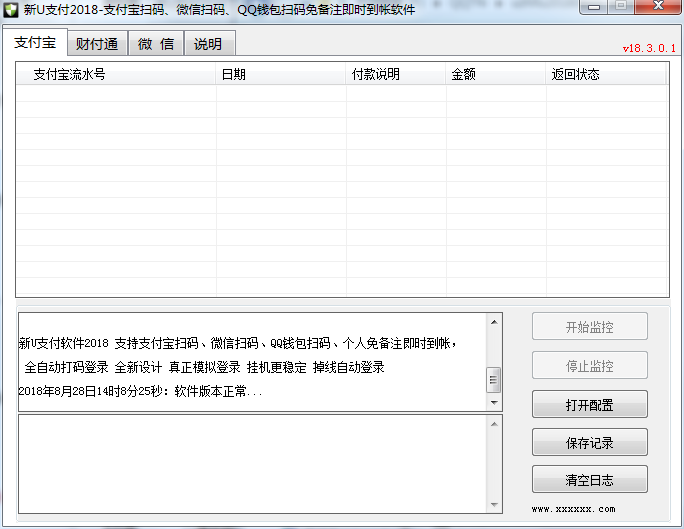Switch to the 支付宝 tab
This screenshot has height=529, width=684.
coord(35,43)
